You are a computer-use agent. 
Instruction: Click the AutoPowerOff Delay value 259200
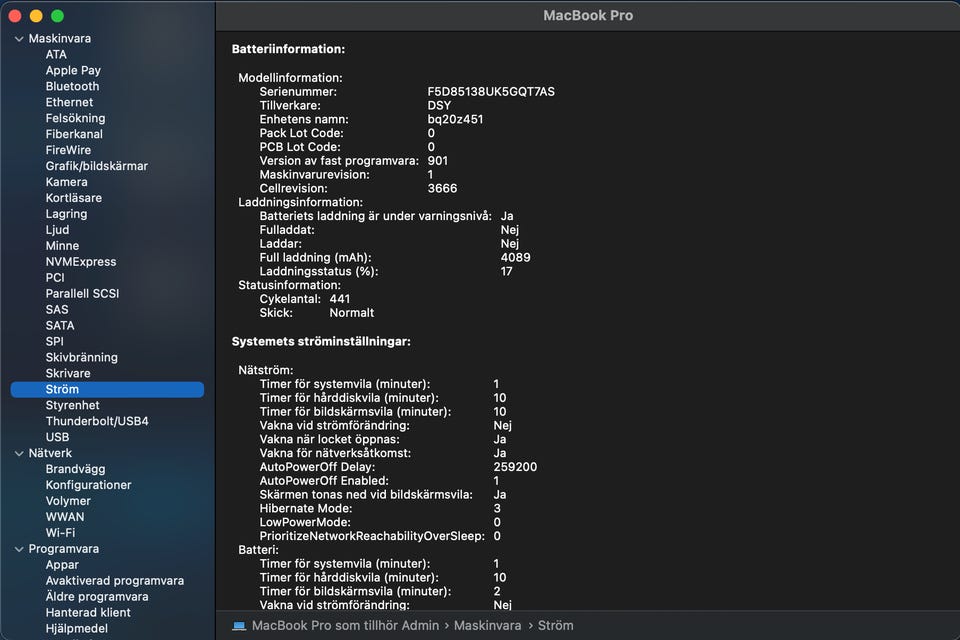tap(515, 467)
